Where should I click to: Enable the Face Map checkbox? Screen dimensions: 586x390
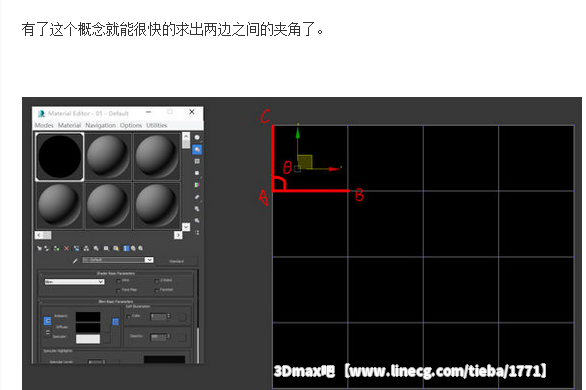click(x=118, y=291)
